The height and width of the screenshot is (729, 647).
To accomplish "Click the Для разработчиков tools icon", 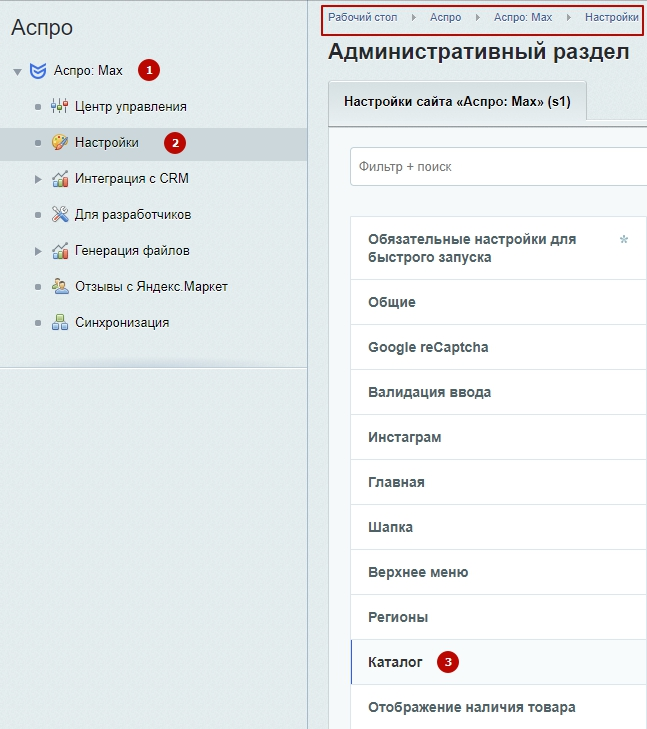I will coord(60,214).
